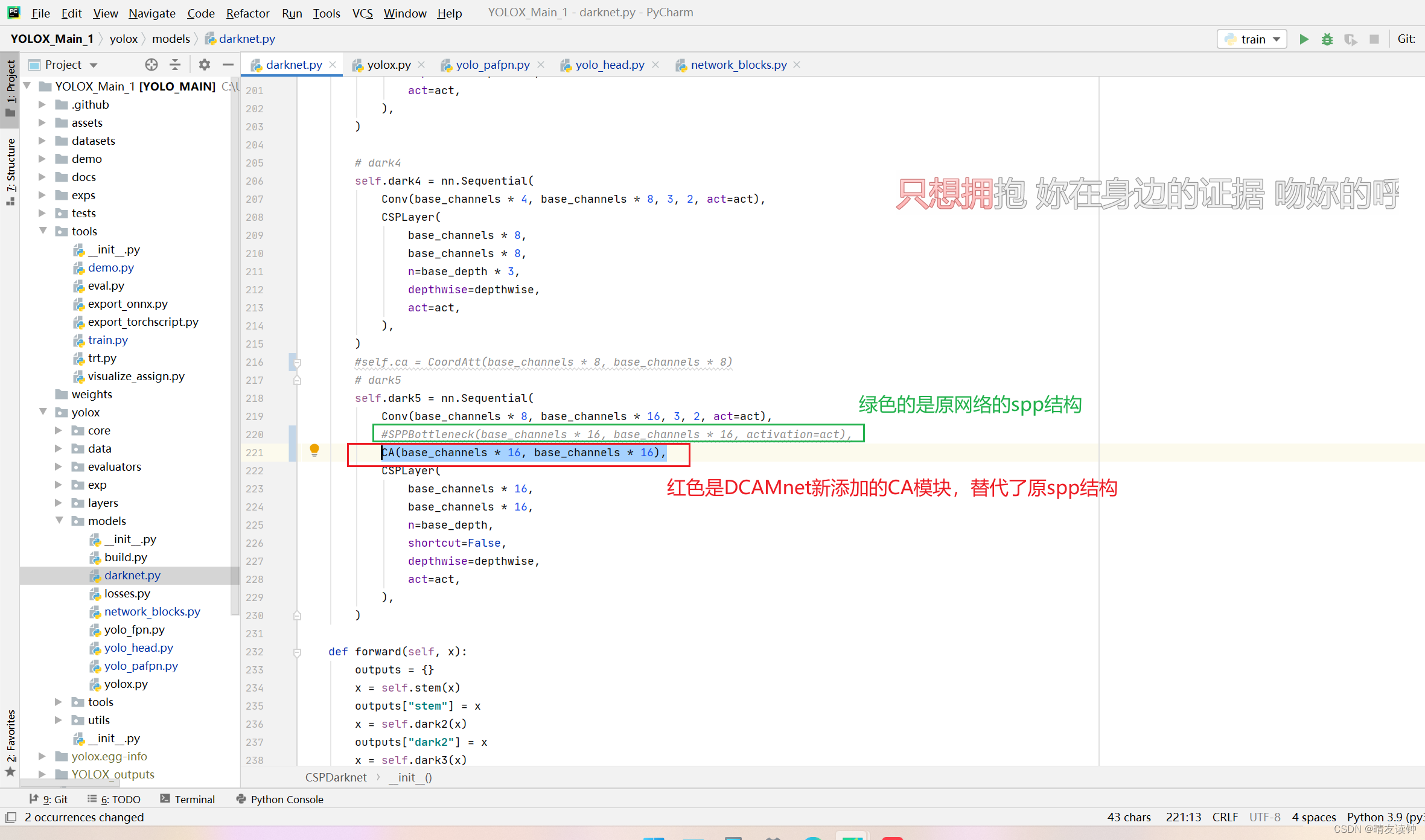Click the CRLF line separator in status bar
The height and width of the screenshot is (840, 1425).
(x=1225, y=817)
